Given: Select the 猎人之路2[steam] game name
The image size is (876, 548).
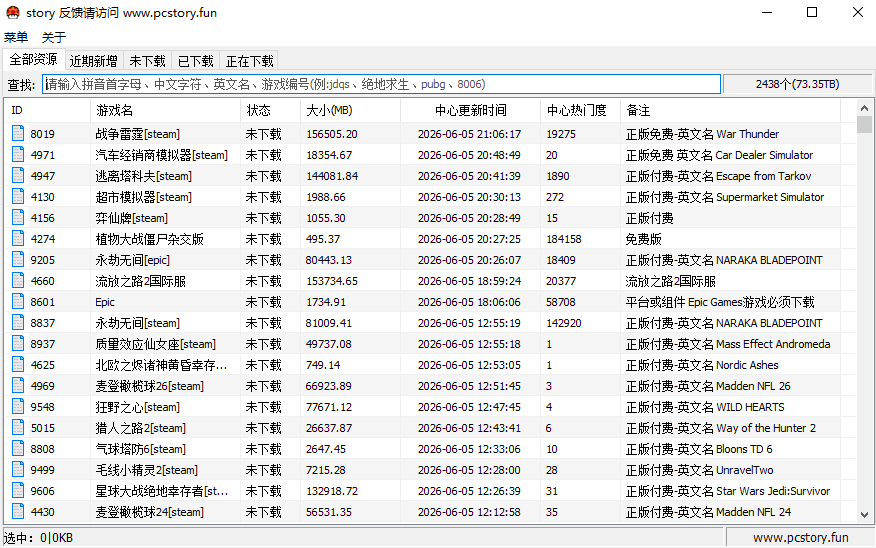Looking at the screenshot, I should [140, 428].
